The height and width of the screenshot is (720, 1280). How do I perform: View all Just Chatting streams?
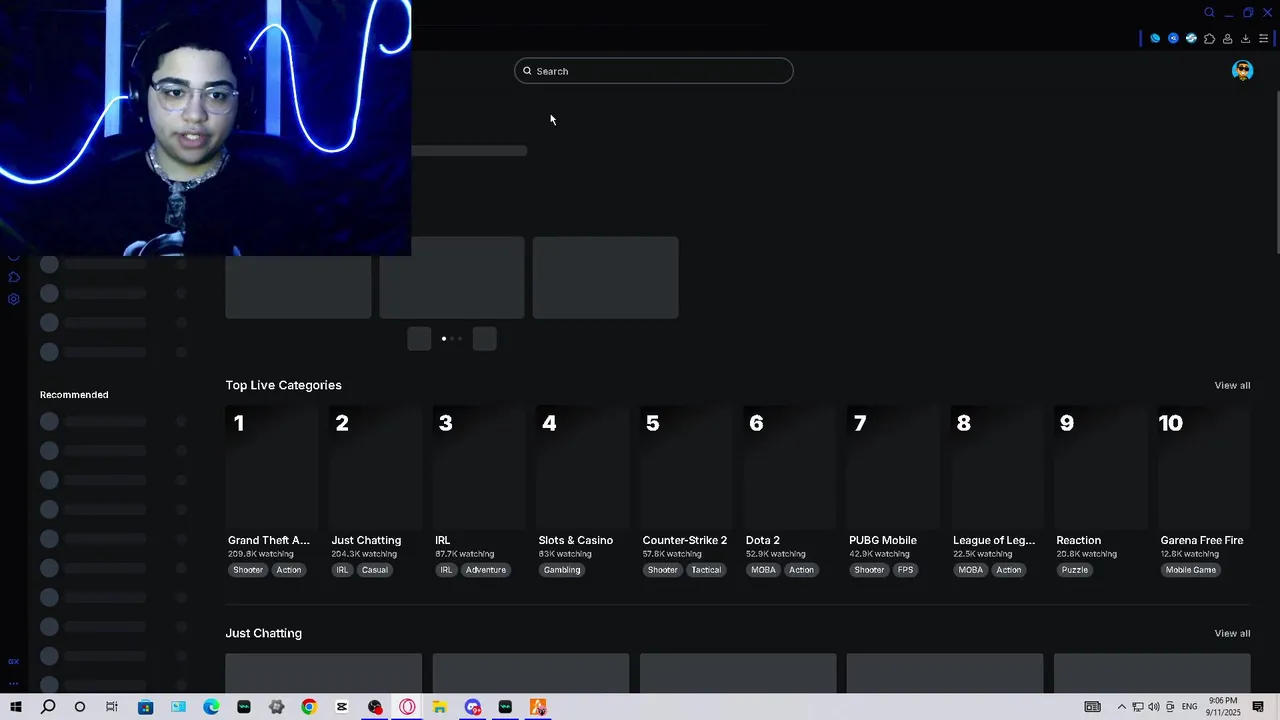(x=1232, y=633)
